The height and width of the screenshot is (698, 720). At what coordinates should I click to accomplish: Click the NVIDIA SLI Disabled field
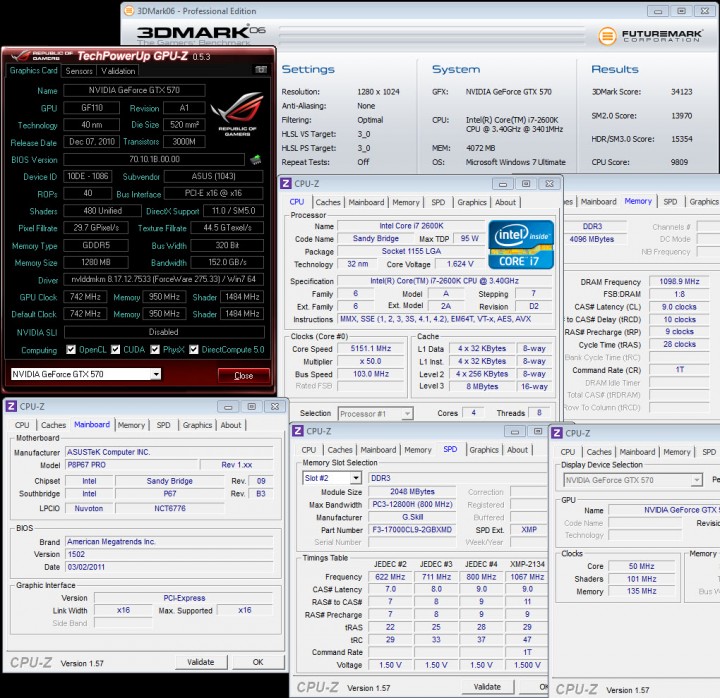164,332
